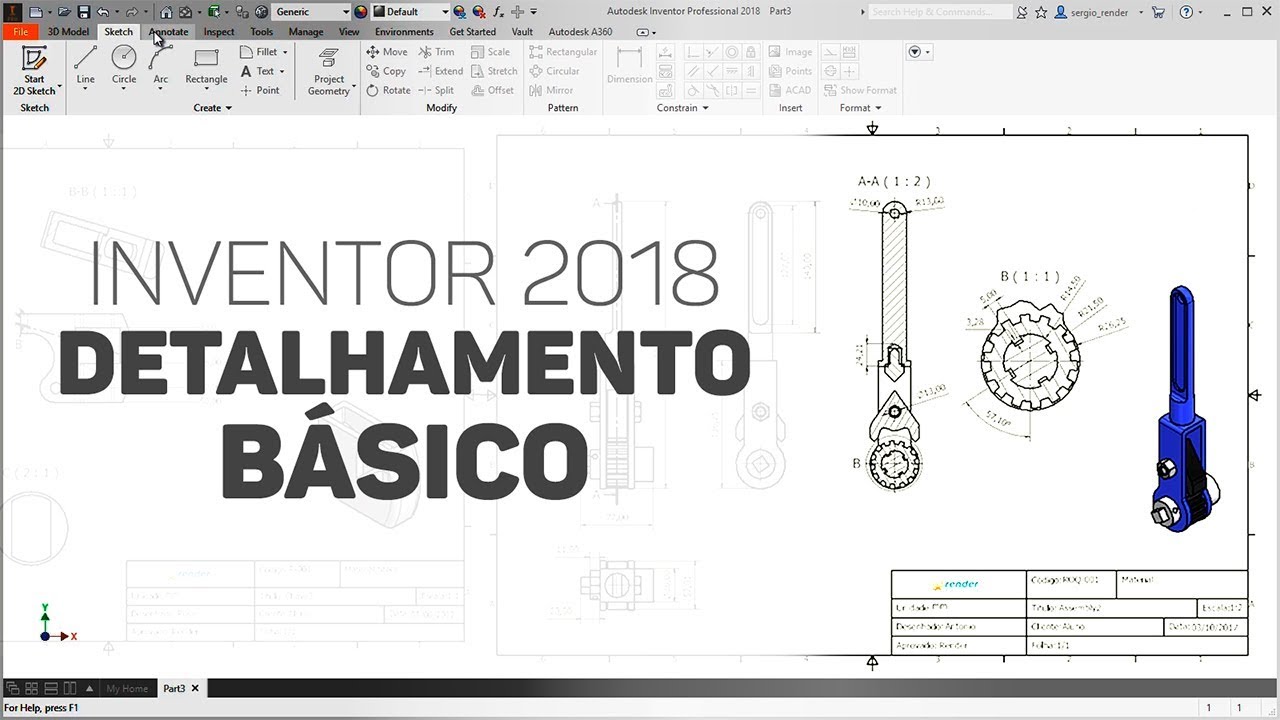Screen dimensions: 1280x720
Task: Select the Point tool
Action: pyautogui.click(x=260, y=90)
